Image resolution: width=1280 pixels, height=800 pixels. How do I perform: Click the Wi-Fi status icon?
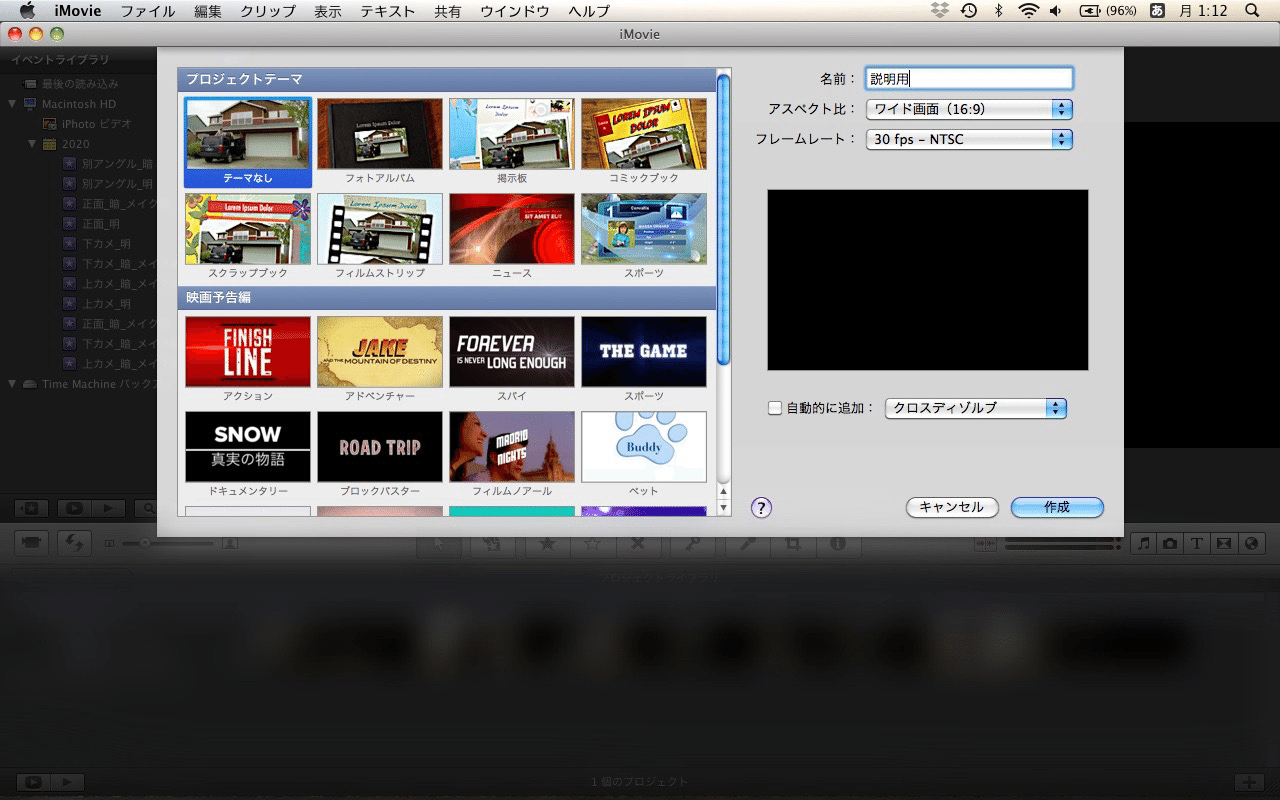(1028, 11)
